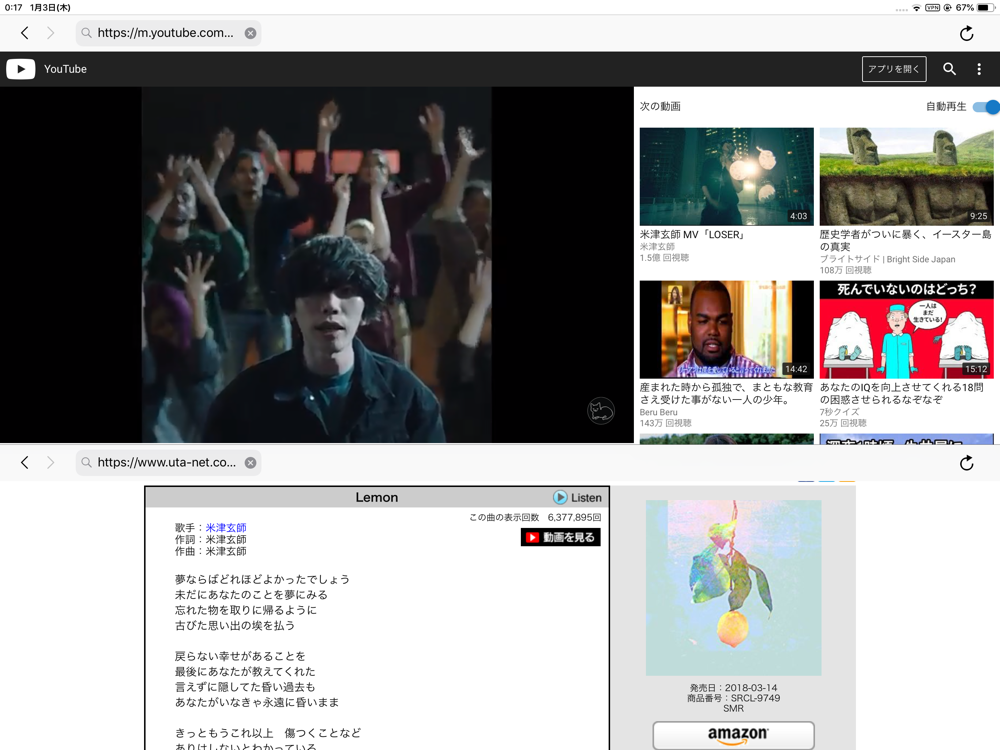Click the VPN indicator in the status bar
1000x750 pixels.
[932, 8]
